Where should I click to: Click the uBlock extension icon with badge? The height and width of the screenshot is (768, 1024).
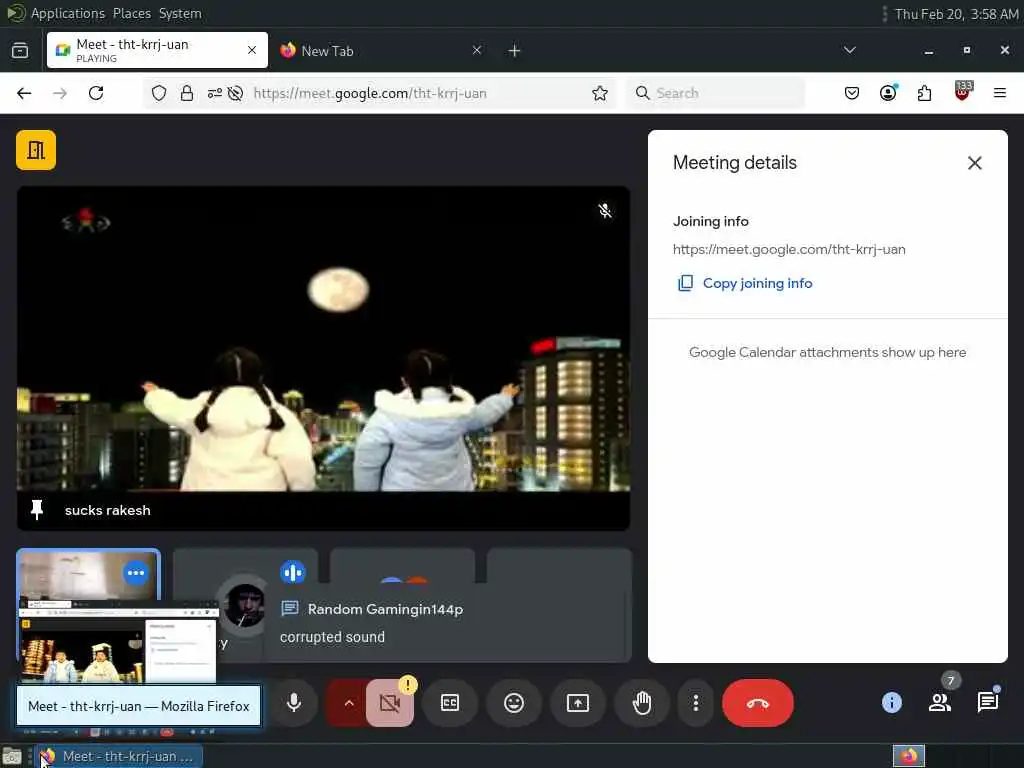(963, 91)
